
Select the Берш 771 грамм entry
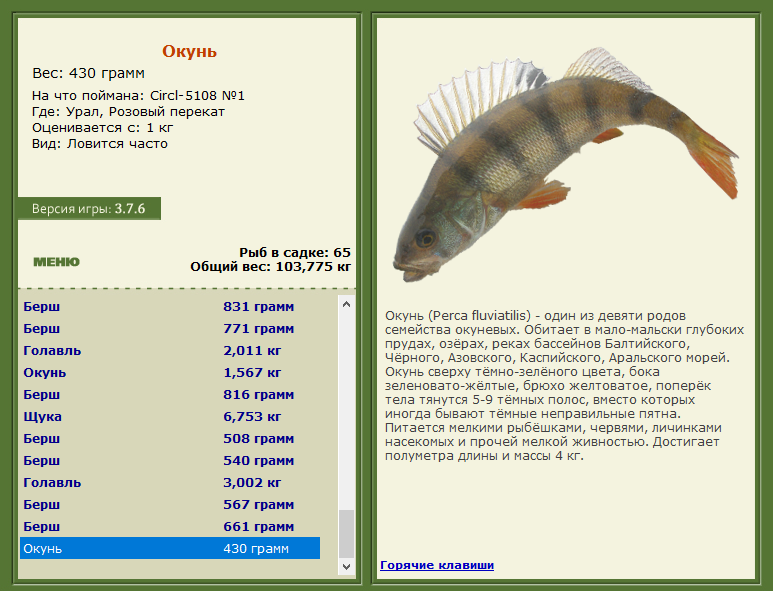click(x=169, y=329)
